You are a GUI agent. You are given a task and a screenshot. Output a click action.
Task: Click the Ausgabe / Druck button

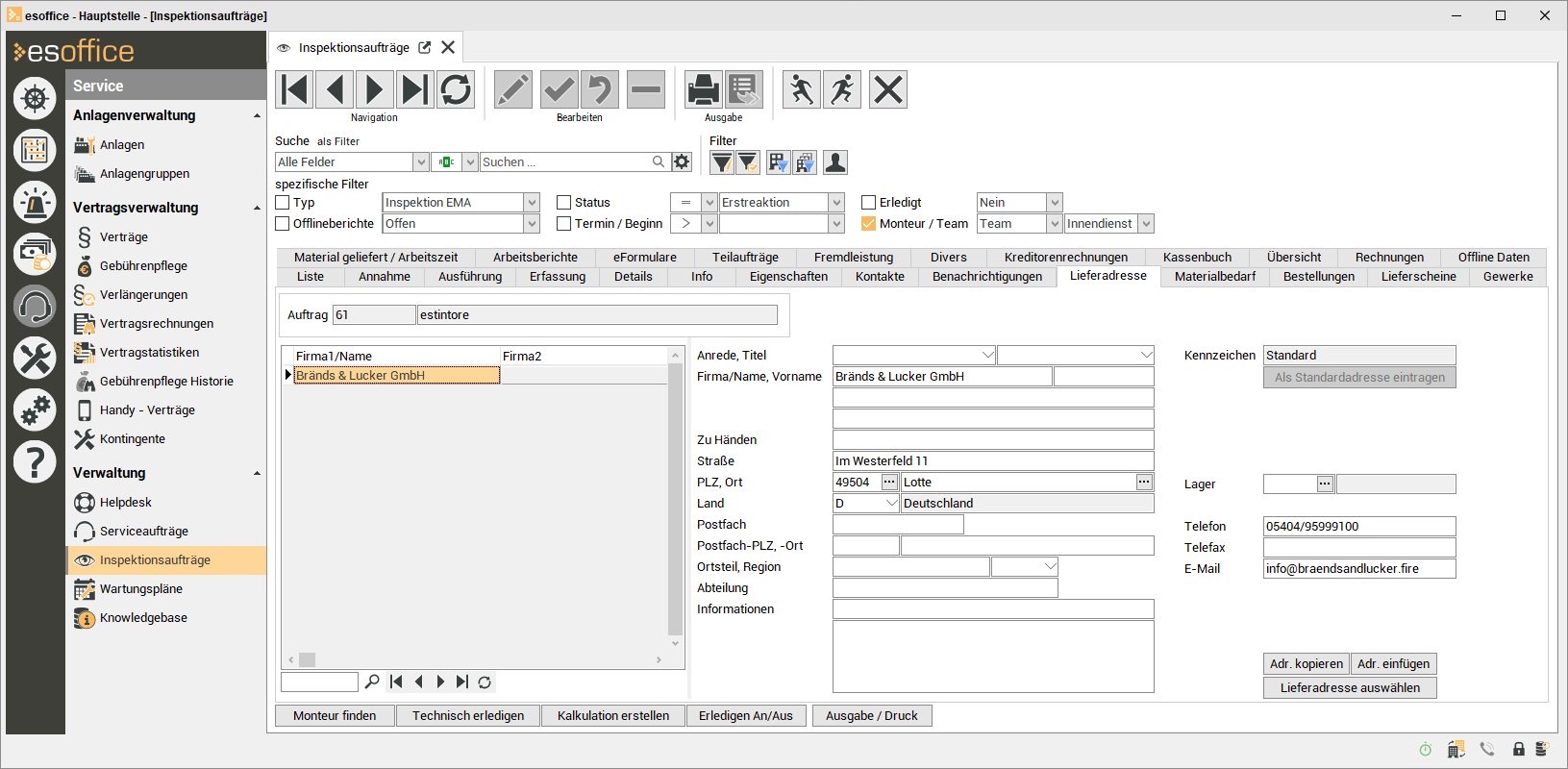[x=872, y=715]
